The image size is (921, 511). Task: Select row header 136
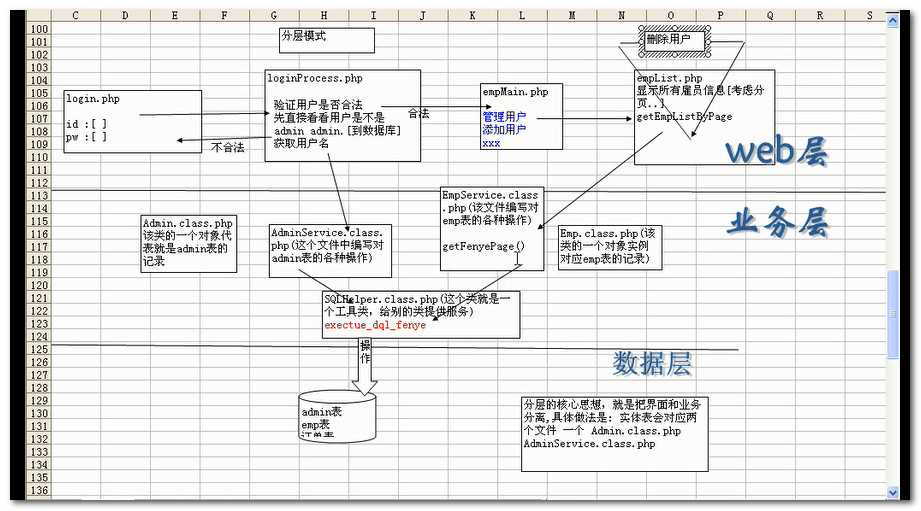(39, 490)
